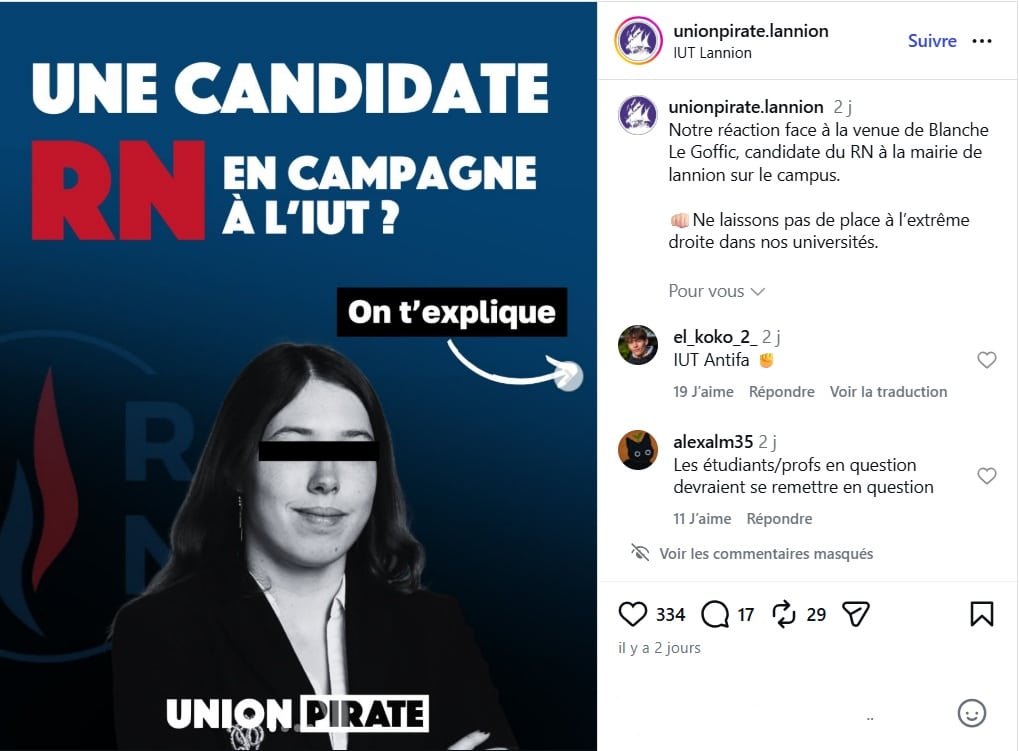Open unionpirate.lannion profile from header
This screenshot has width=1019, height=751.
click(751, 31)
